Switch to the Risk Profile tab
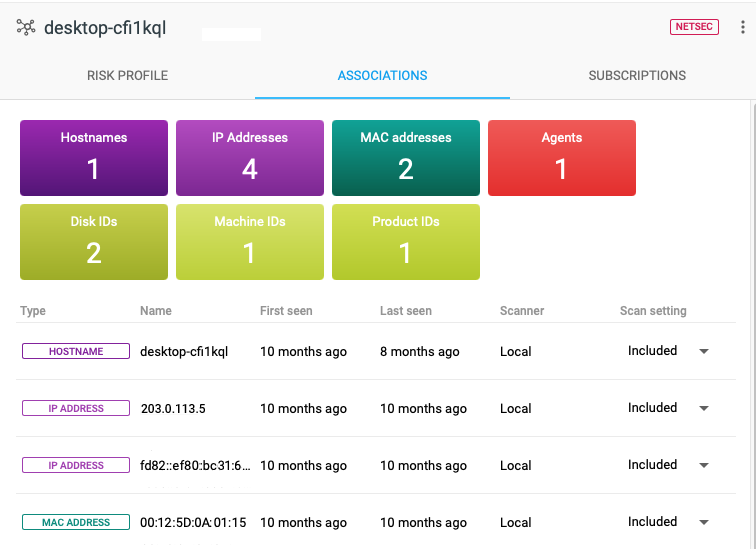Image resolution: width=756 pixels, height=549 pixels. [x=127, y=75]
